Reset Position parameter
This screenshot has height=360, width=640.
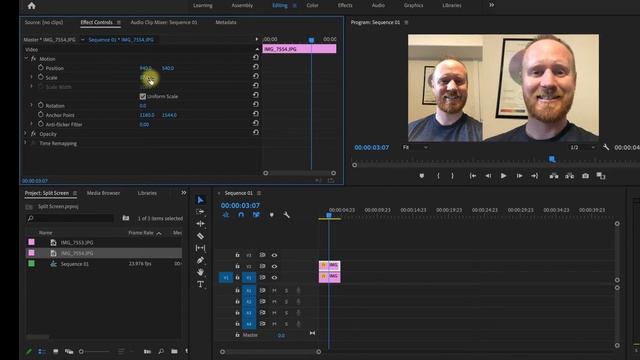click(256, 67)
